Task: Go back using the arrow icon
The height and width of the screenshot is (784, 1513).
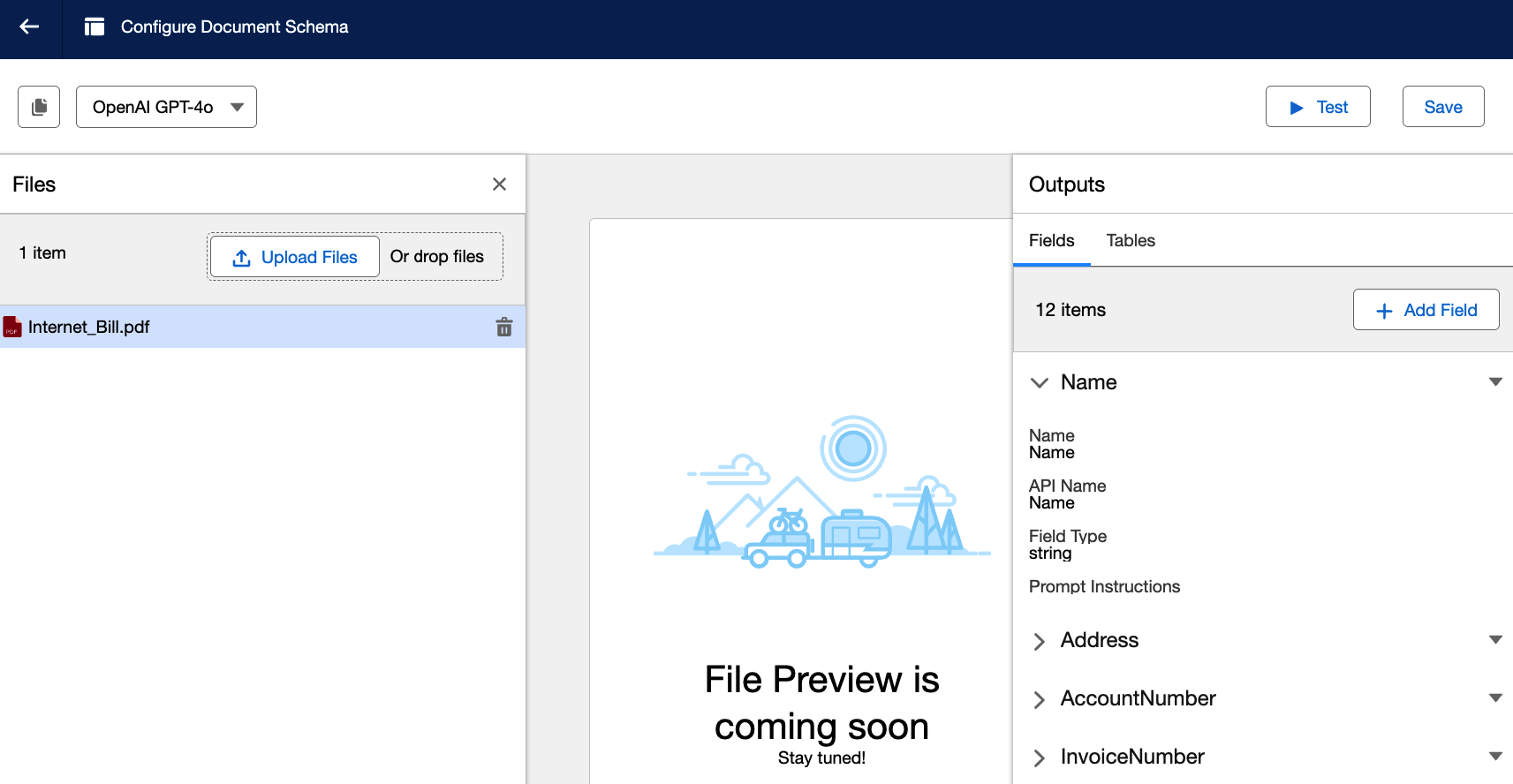Action: (x=30, y=26)
